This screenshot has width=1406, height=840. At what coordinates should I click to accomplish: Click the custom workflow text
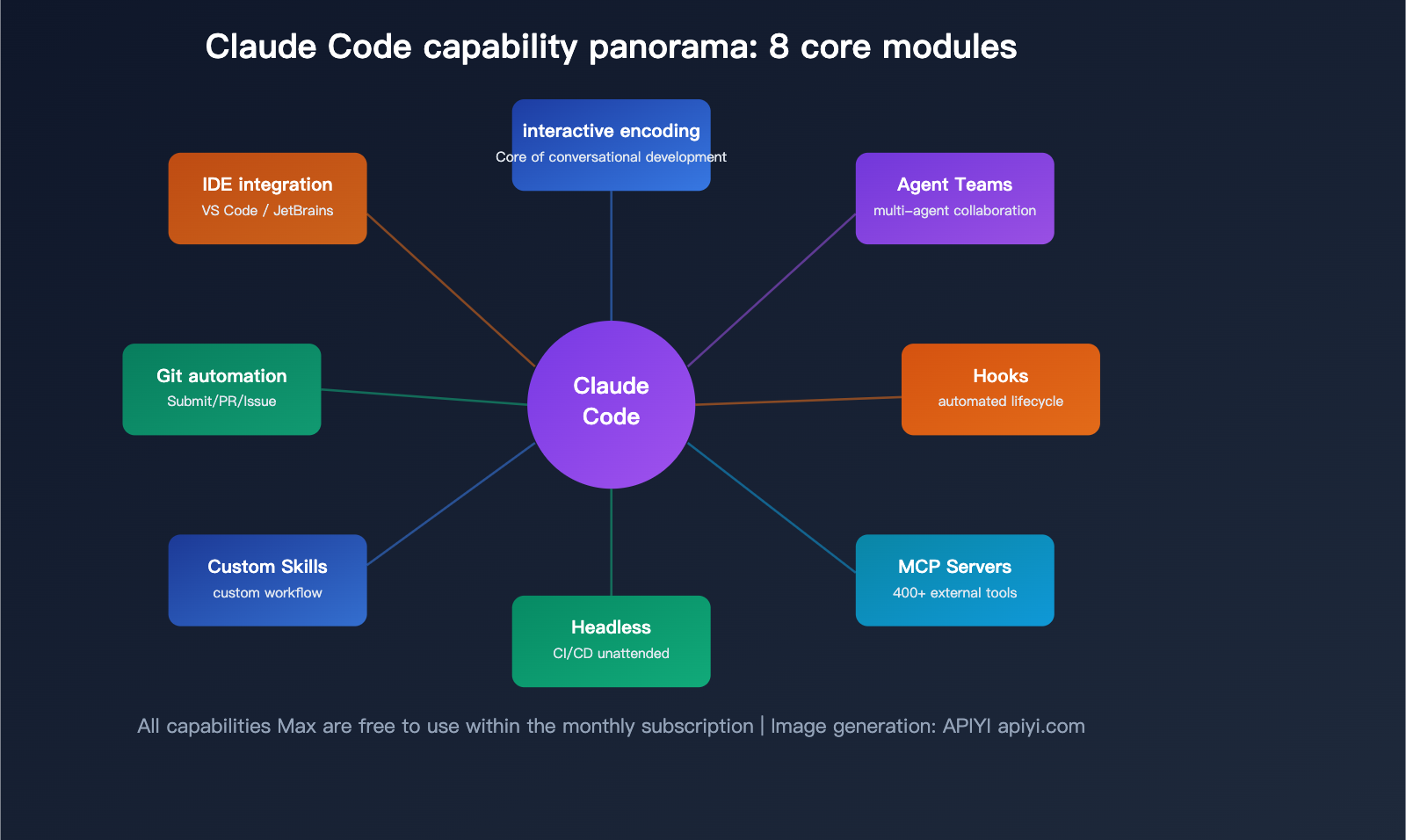click(267, 593)
